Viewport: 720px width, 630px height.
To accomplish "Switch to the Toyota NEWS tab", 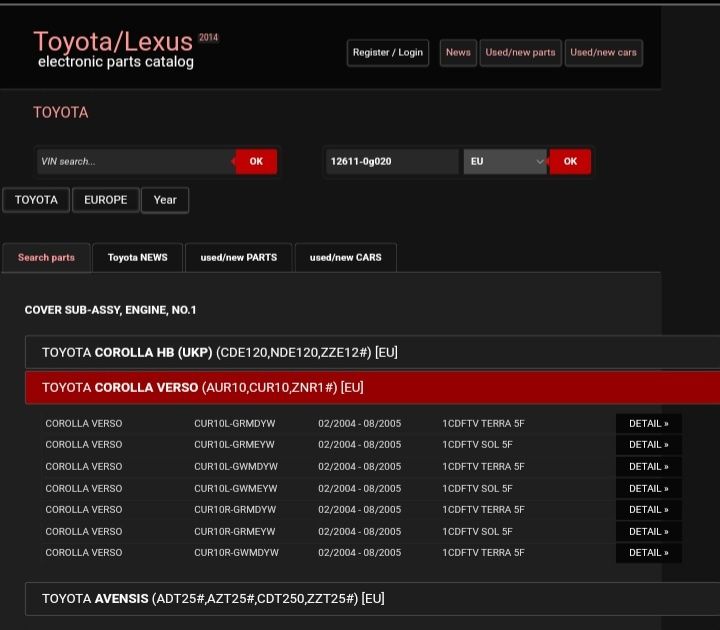I will tap(138, 258).
